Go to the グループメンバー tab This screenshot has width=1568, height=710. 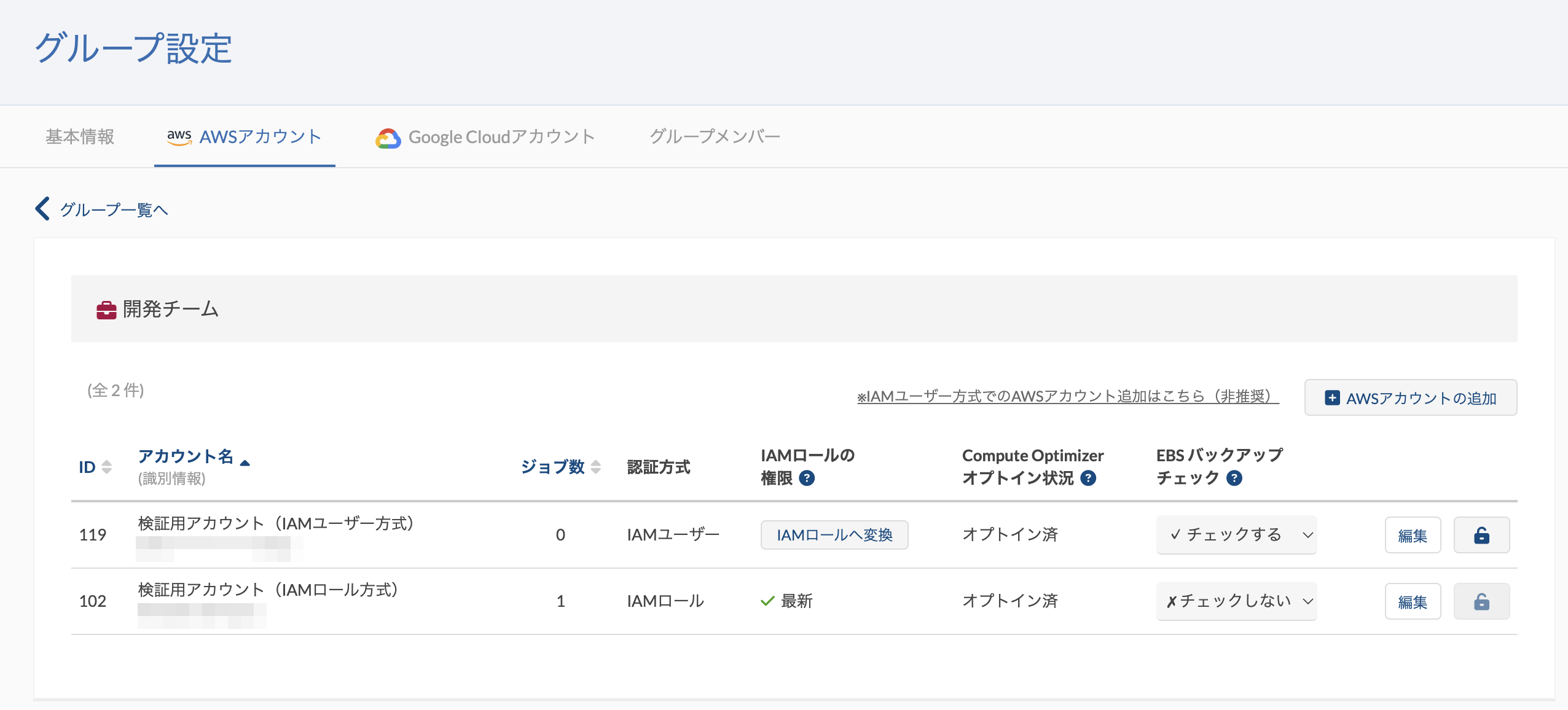click(x=715, y=136)
